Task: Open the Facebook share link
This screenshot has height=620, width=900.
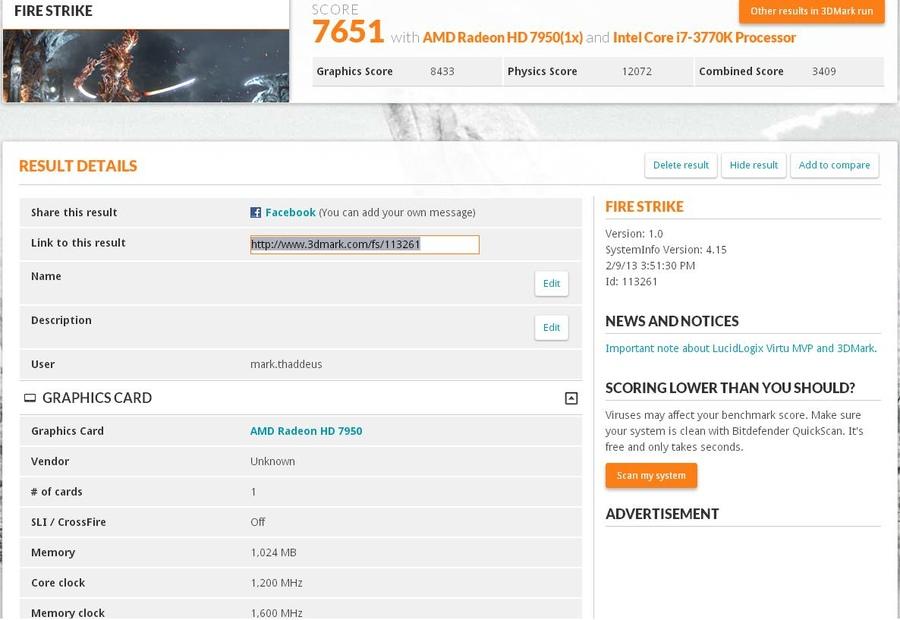Action: [x=290, y=212]
